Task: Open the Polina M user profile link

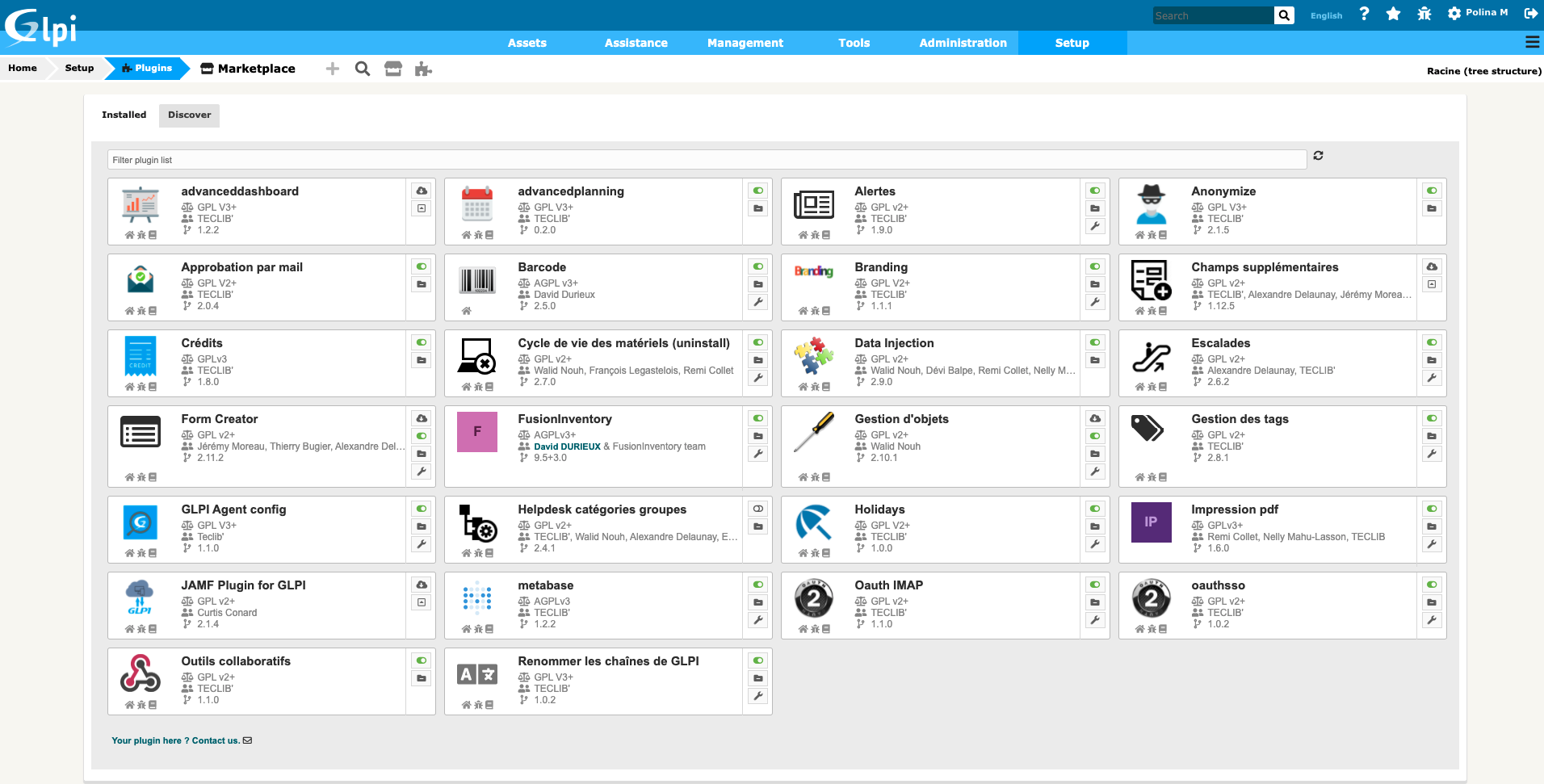Action: [1487, 13]
